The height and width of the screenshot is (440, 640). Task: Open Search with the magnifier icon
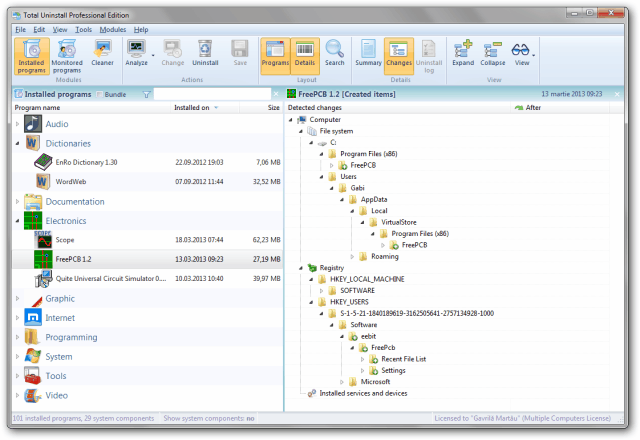point(334,53)
